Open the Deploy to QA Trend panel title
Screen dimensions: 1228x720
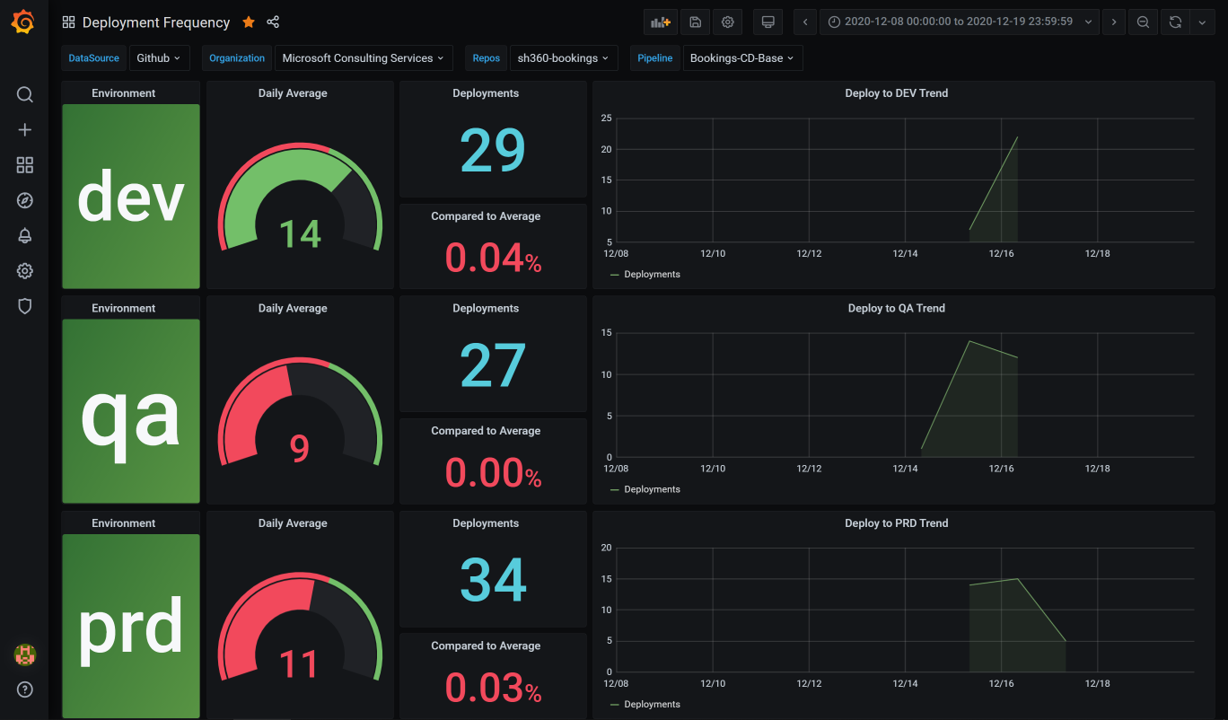[896, 308]
